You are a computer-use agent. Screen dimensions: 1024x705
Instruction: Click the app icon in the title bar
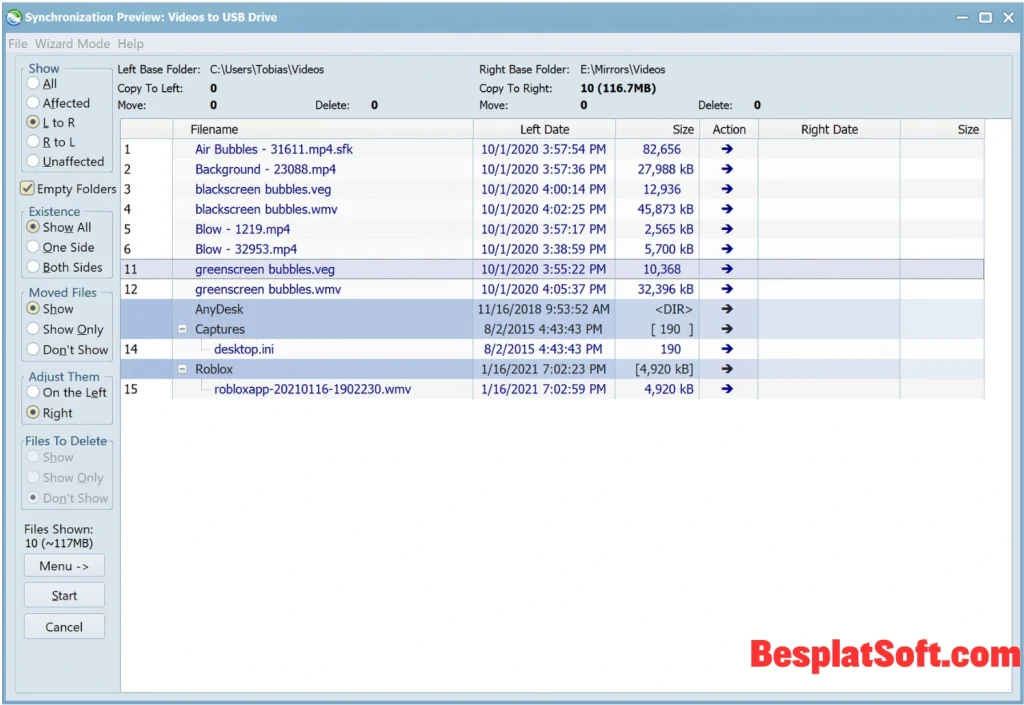14,17
